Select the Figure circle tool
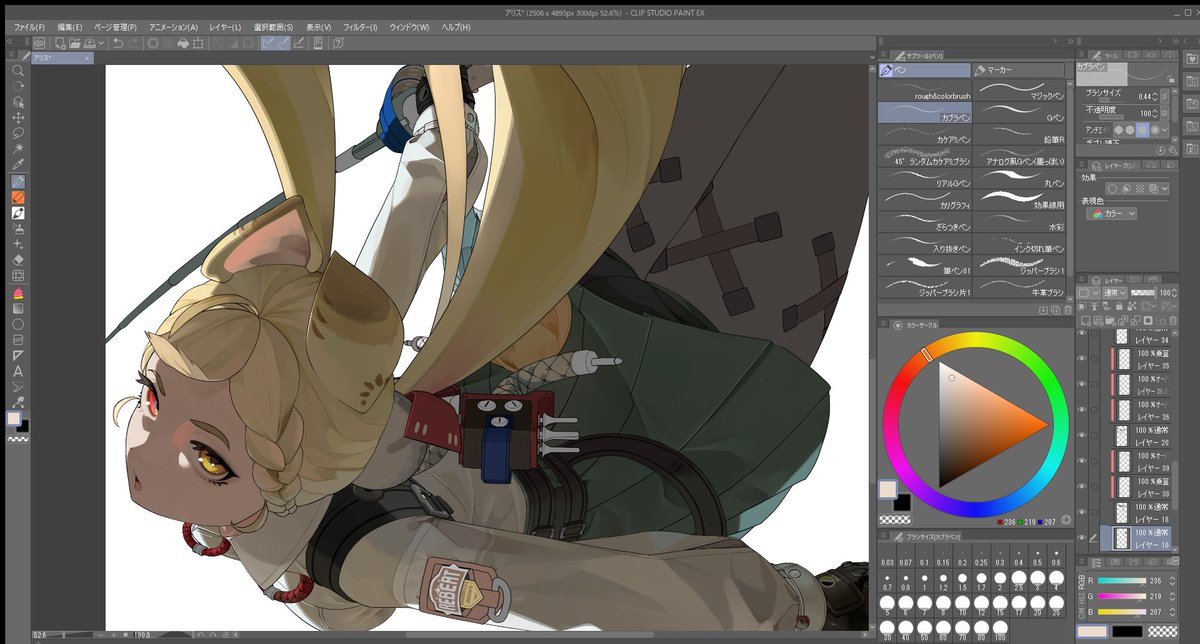Image resolution: width=1200 pixels, height=644 pixels. pyautogui.click(x=17, y=323)
